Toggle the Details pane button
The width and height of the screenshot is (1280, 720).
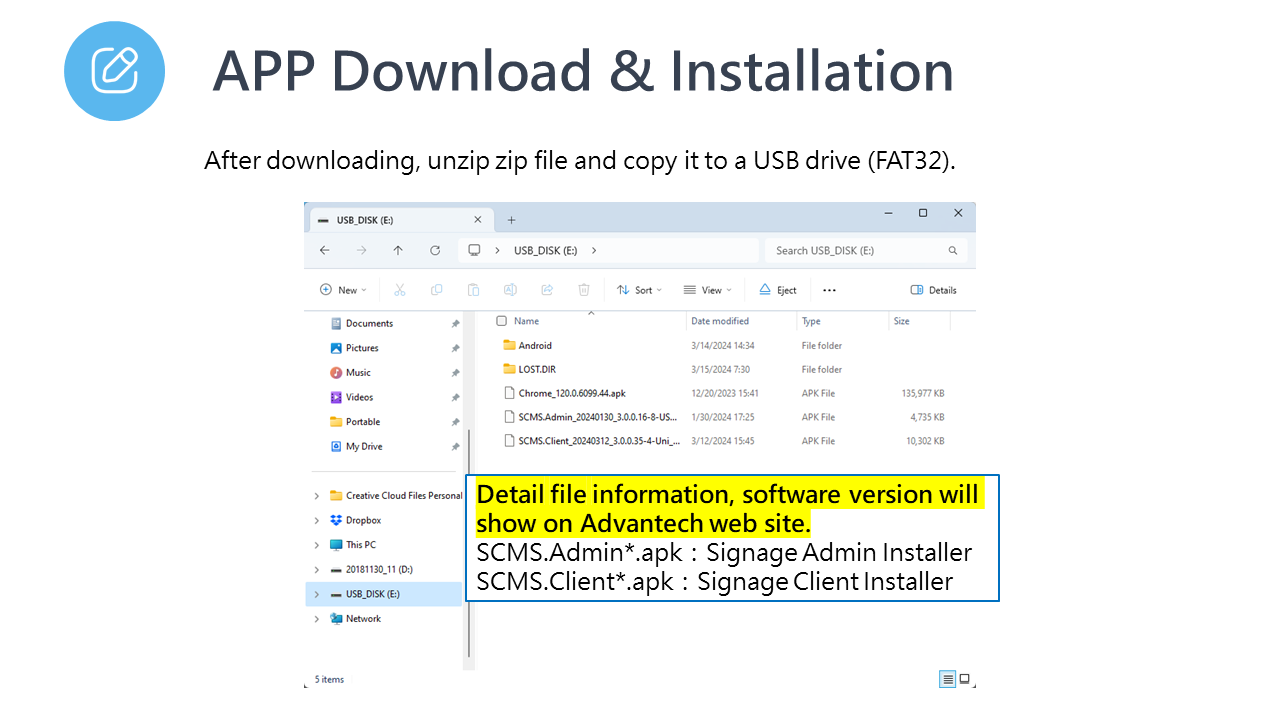(933, 290)
